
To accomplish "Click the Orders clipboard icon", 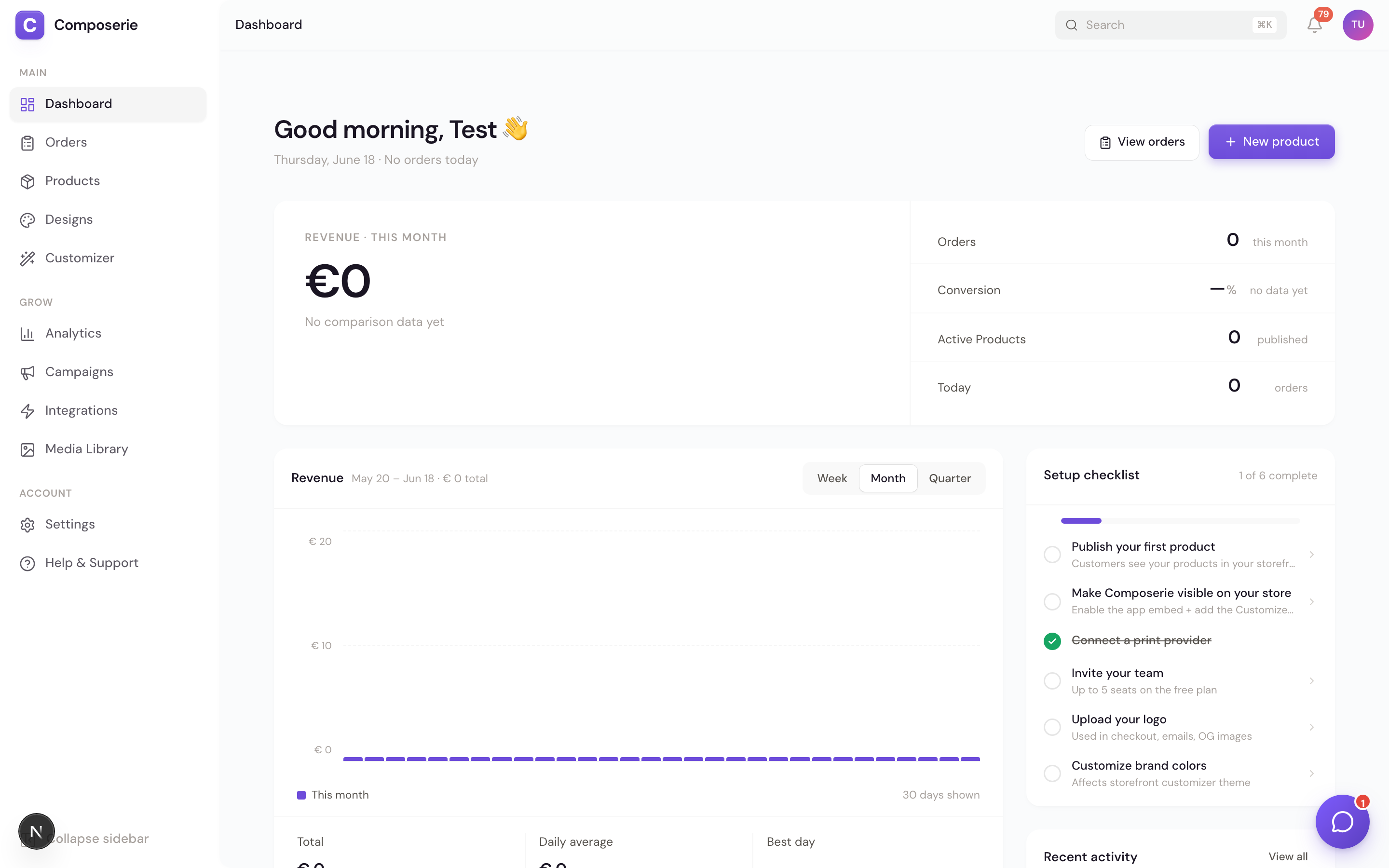I will pos(27,143).
